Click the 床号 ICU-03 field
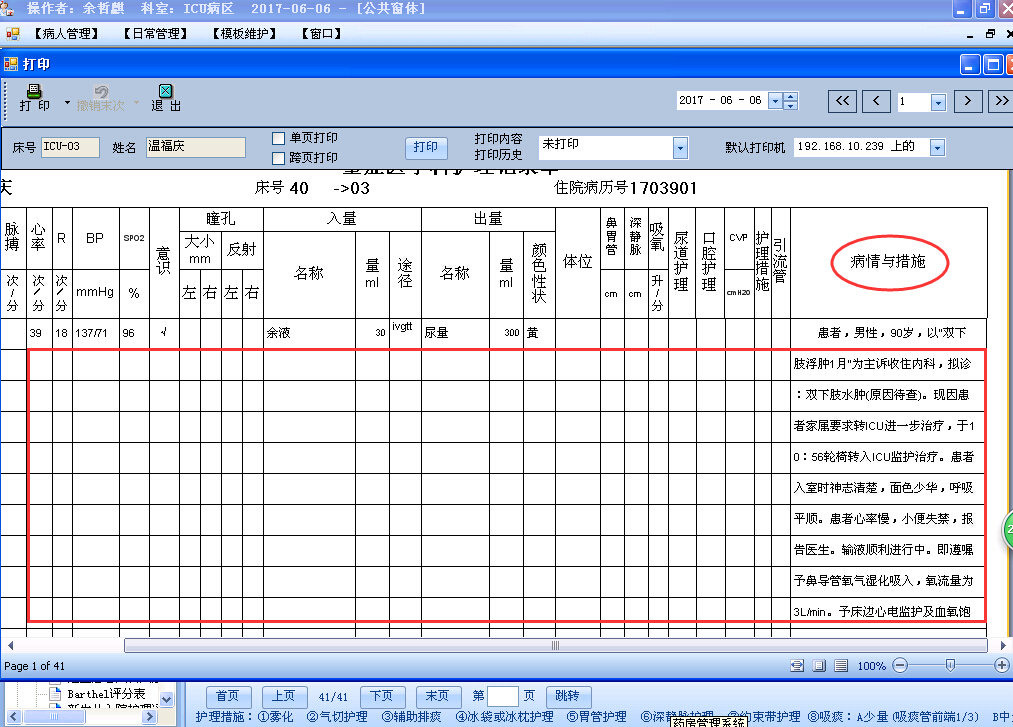This screenshot has width=1013, height=727. click(x=70, y=147)
